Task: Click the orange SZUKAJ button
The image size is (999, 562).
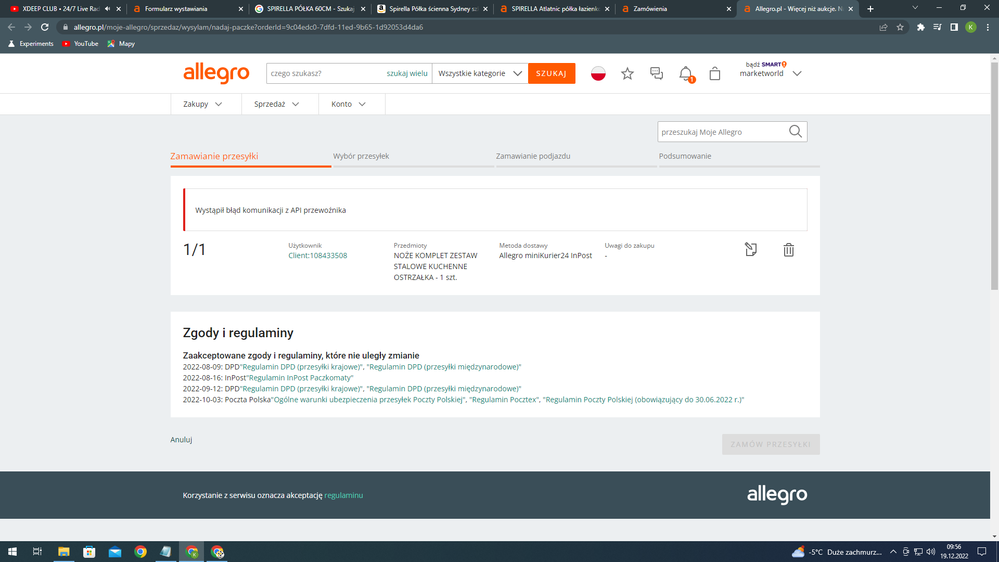Action: coord(551,73)
